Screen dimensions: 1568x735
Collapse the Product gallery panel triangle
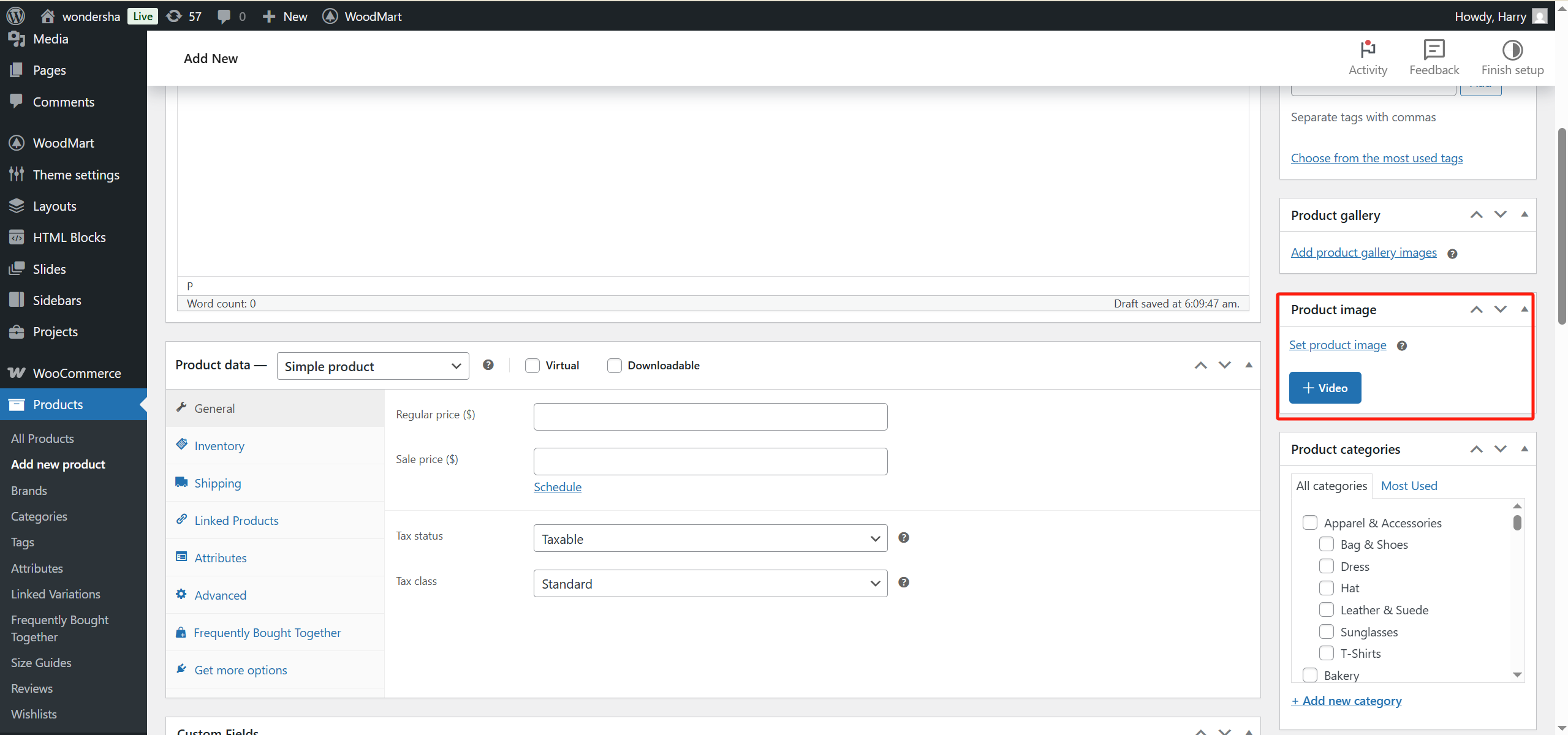1524,215
